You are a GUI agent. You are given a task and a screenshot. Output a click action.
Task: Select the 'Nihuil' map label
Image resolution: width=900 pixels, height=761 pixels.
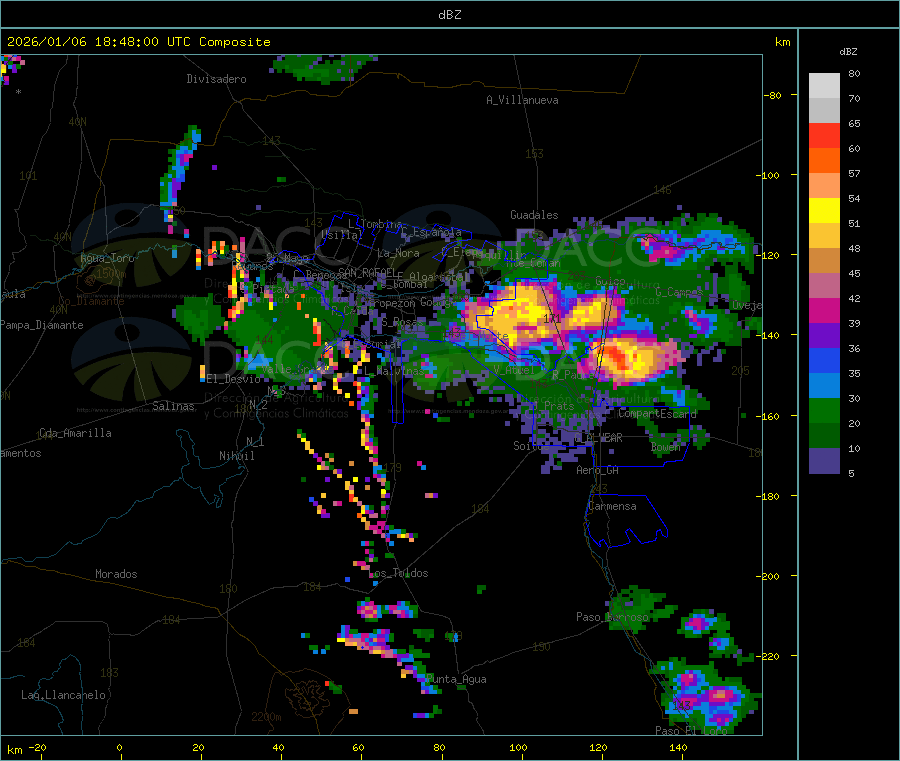(236, 456)
